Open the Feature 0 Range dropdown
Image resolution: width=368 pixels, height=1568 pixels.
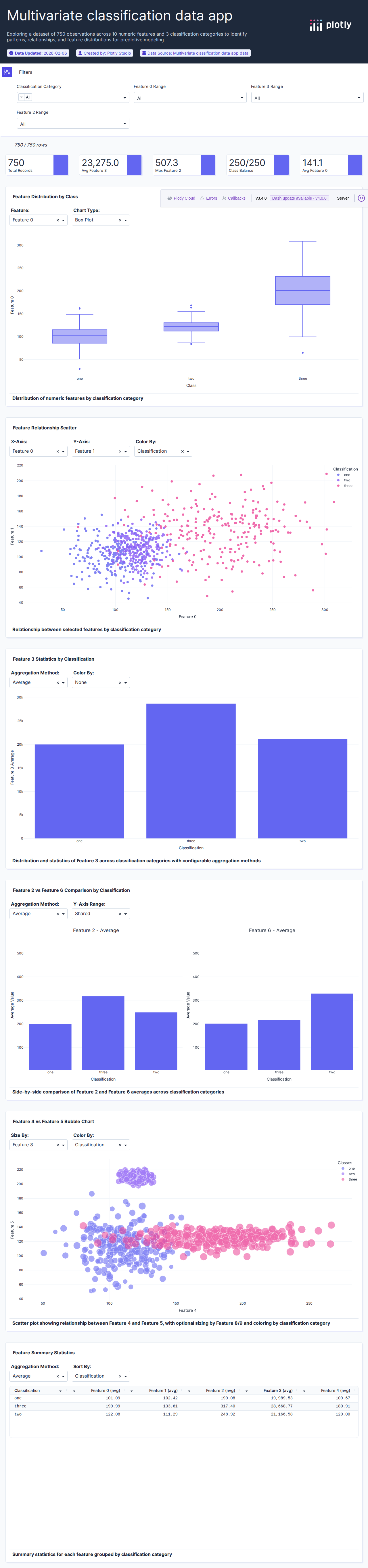pyautogui.click(x=190, y=98)
